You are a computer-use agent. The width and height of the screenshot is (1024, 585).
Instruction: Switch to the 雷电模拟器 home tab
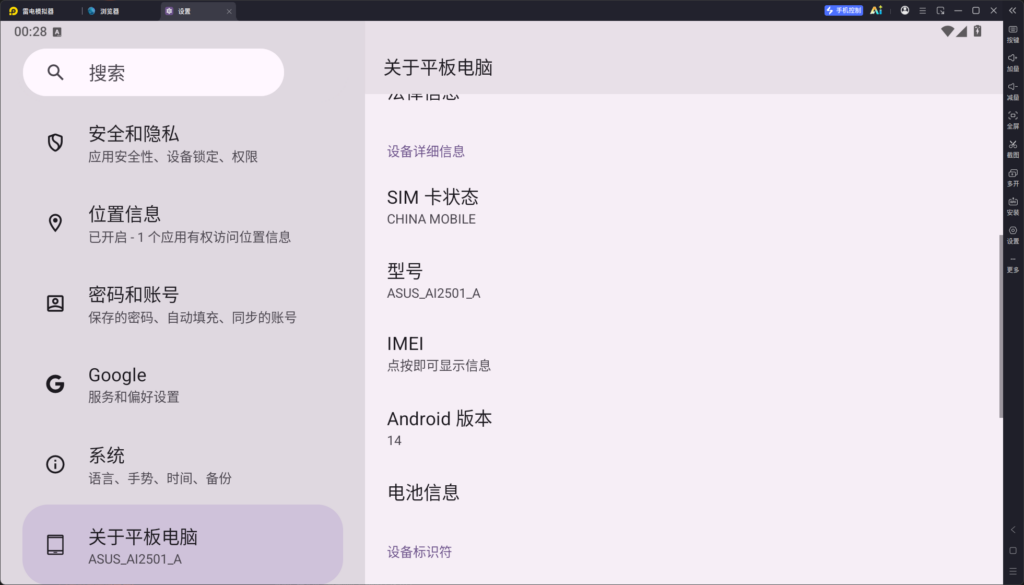click(x=40, y=11)
